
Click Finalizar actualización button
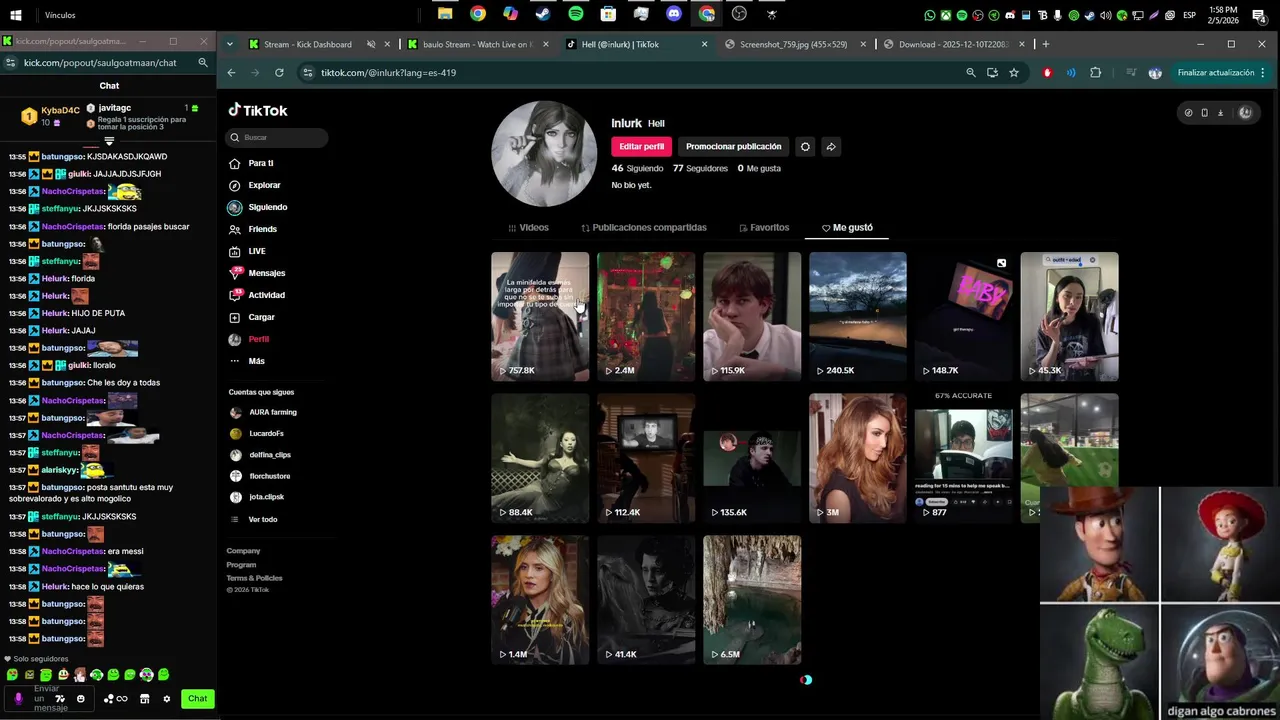pos(1215,73)
